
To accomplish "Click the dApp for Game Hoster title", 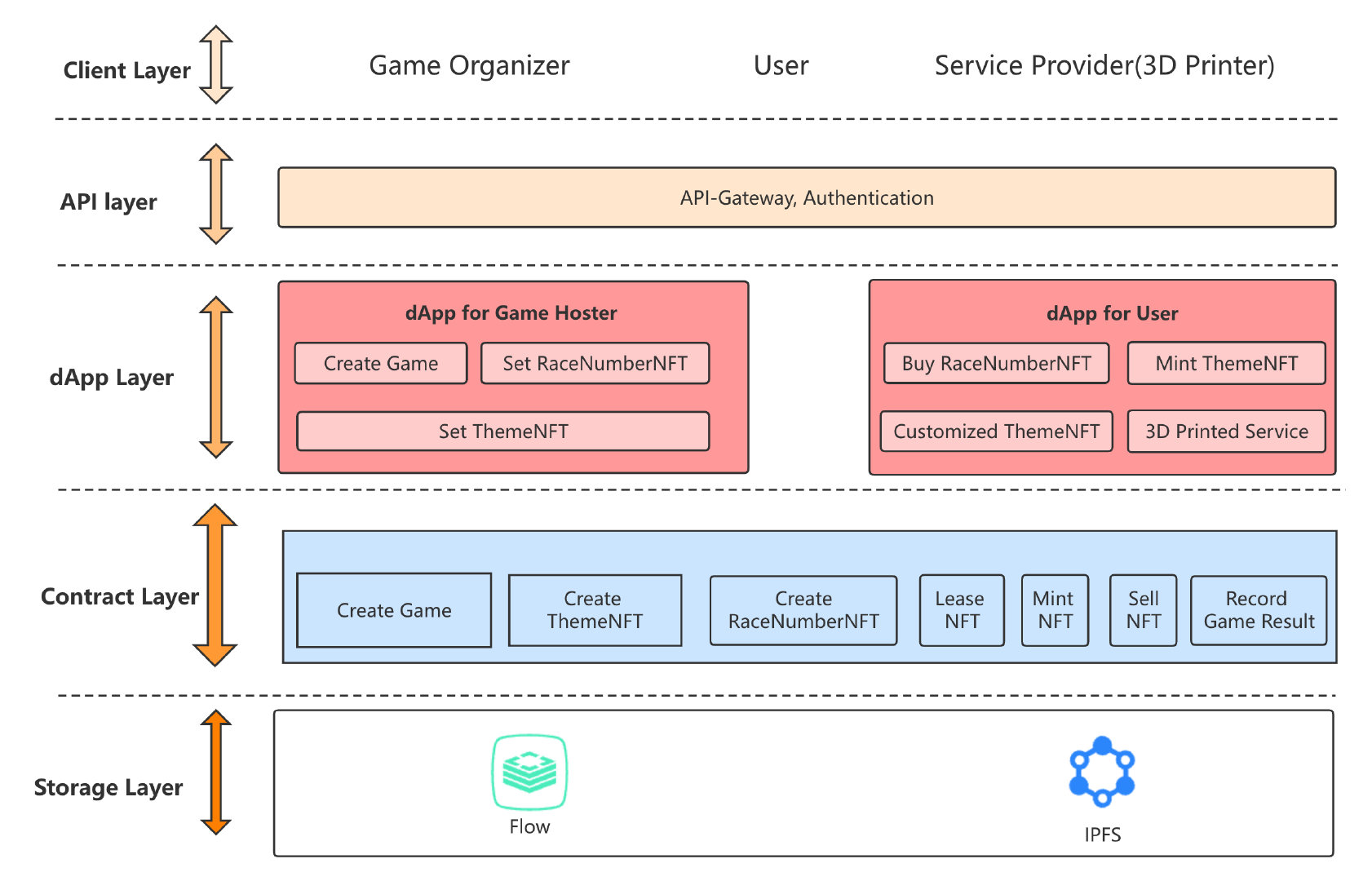I will click(x=511, y=313).
